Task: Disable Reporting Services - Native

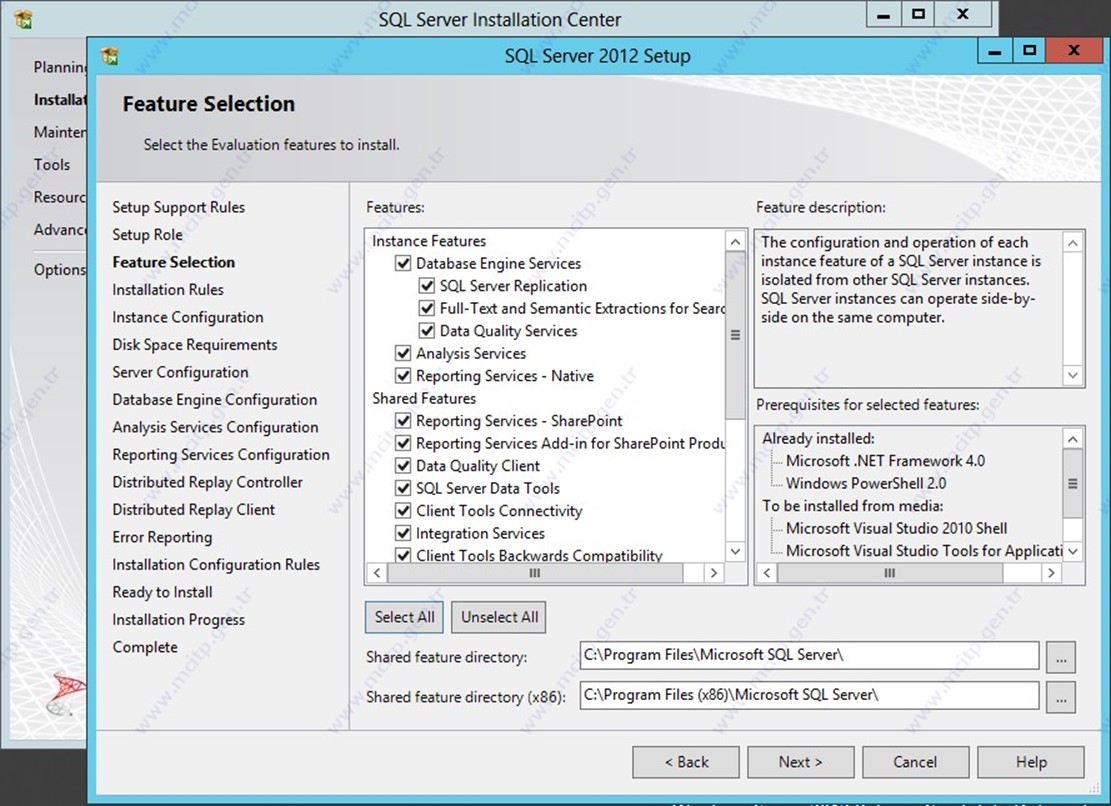Action: (403, 375)
